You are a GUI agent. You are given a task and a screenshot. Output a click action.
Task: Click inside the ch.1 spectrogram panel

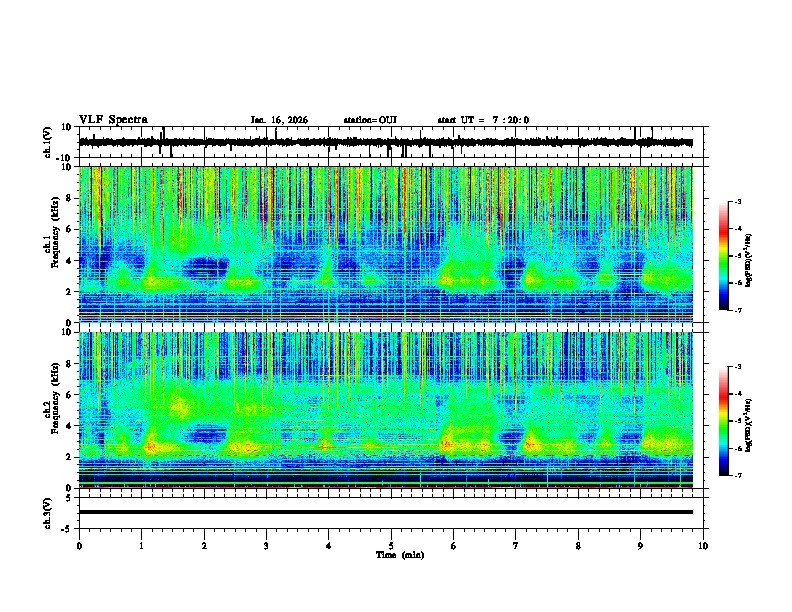[386, 244]
